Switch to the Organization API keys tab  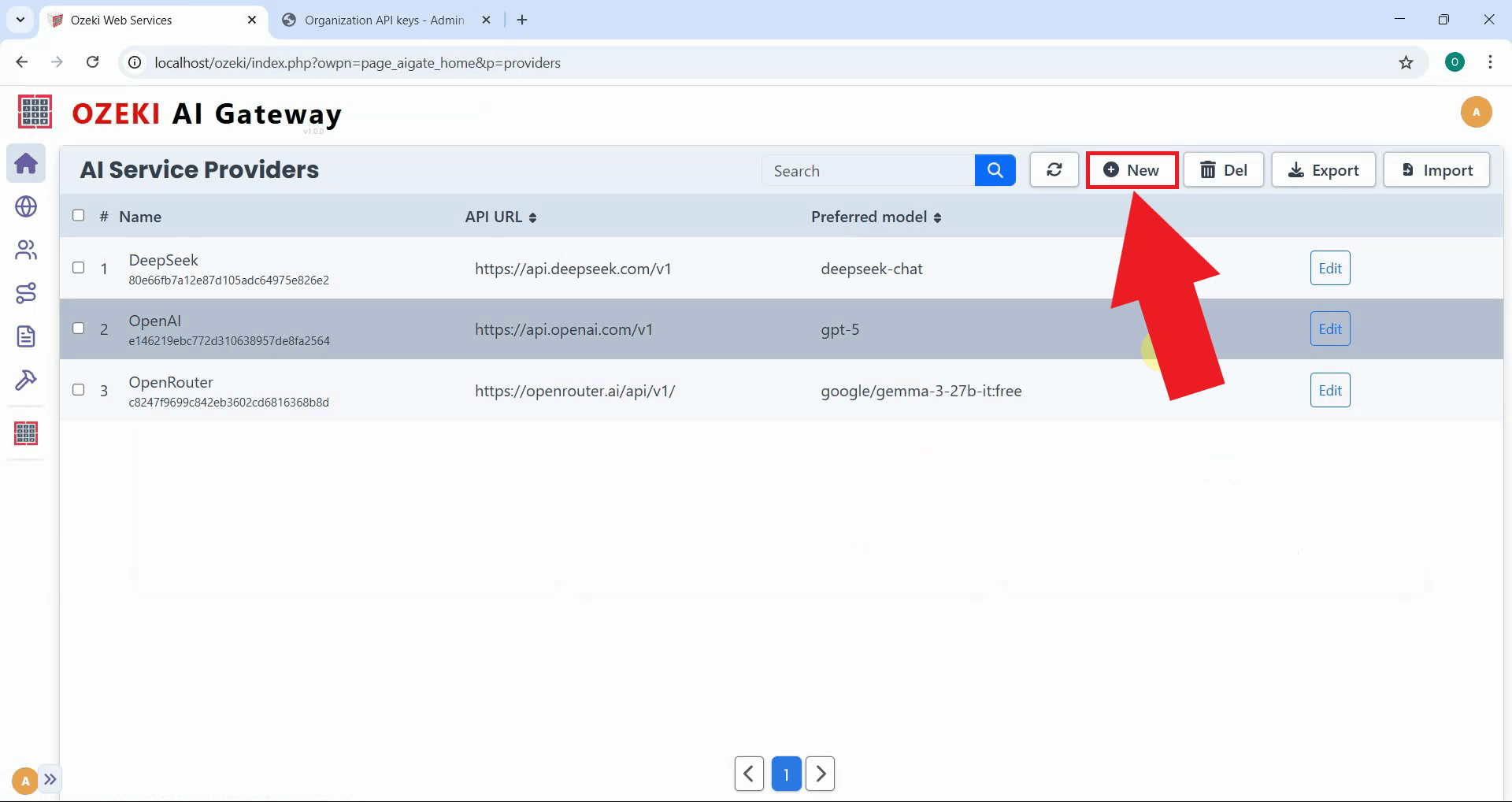click(378, 20)
